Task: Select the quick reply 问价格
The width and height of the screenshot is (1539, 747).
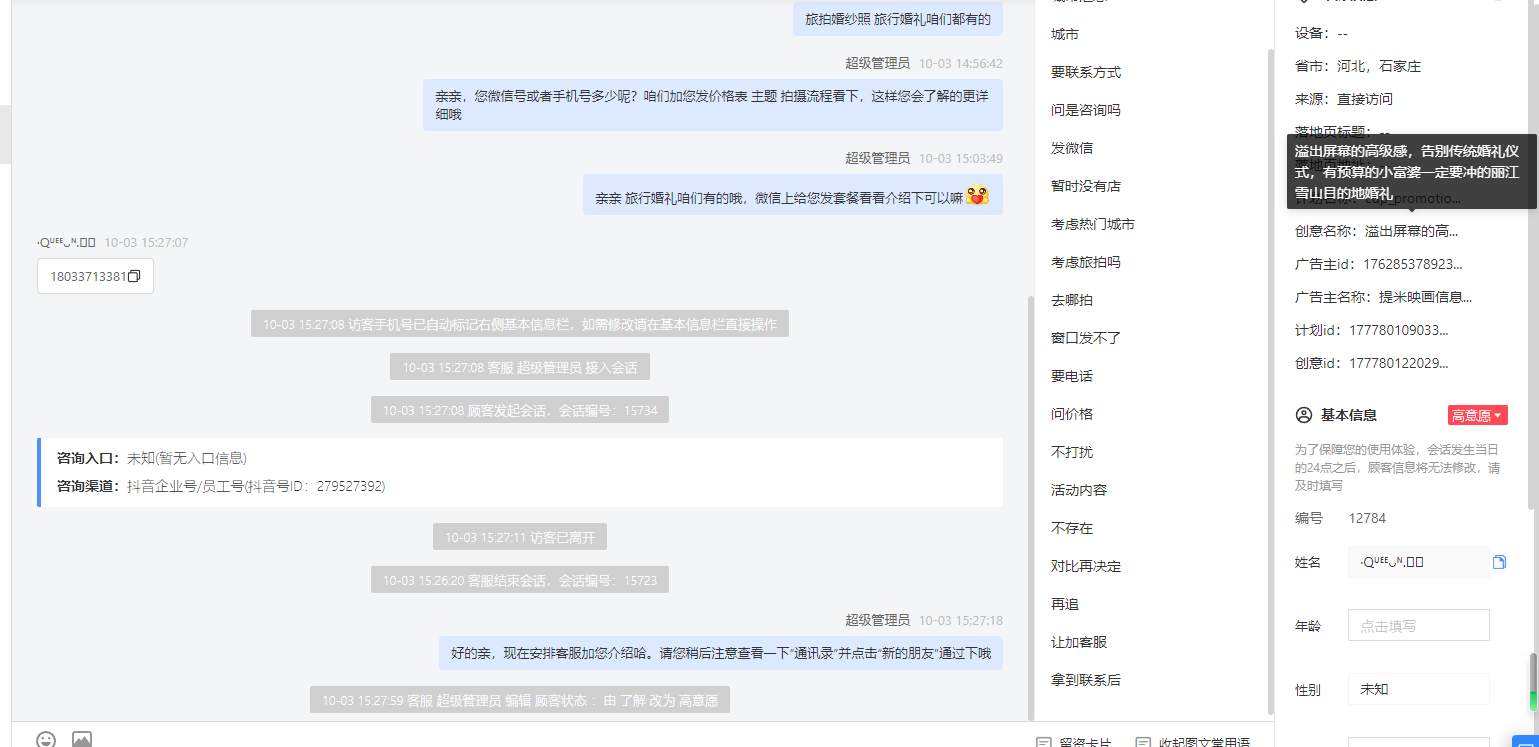Action: tap(1072, 414)
